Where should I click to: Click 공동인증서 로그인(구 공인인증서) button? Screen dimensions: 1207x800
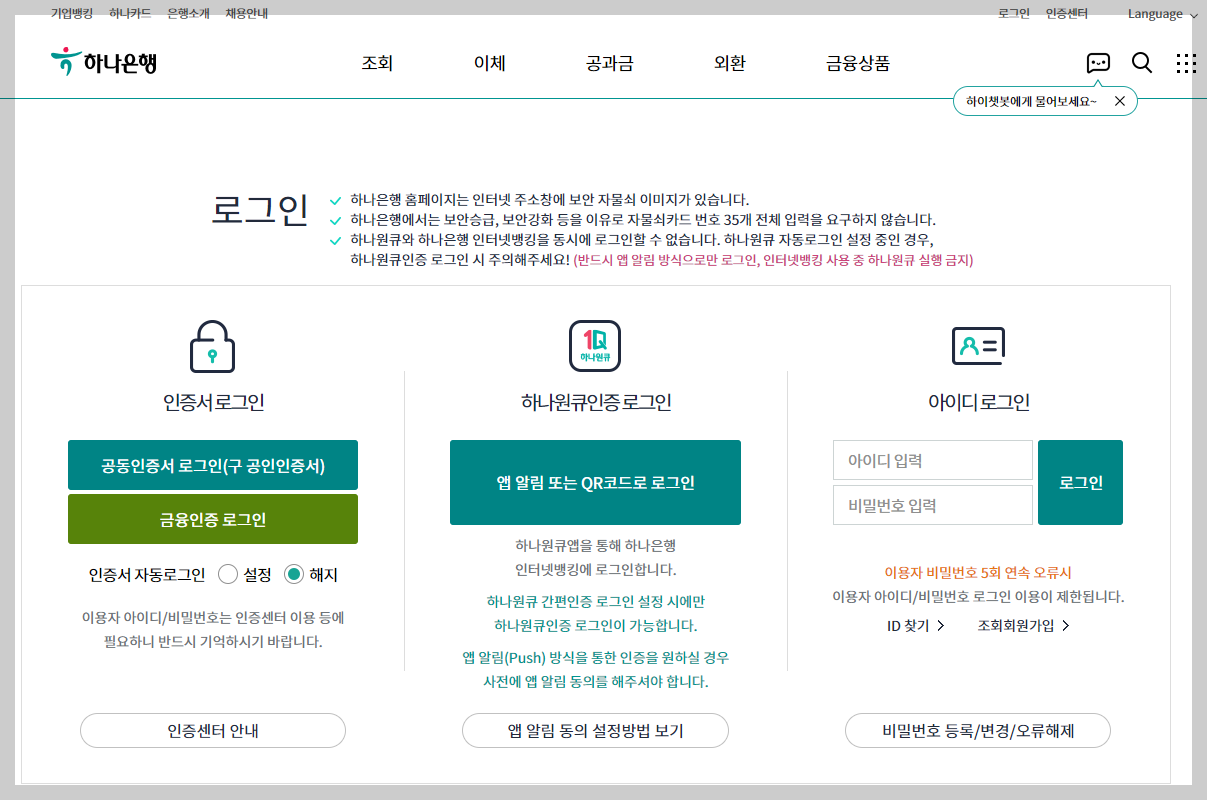tap(213, 465)
